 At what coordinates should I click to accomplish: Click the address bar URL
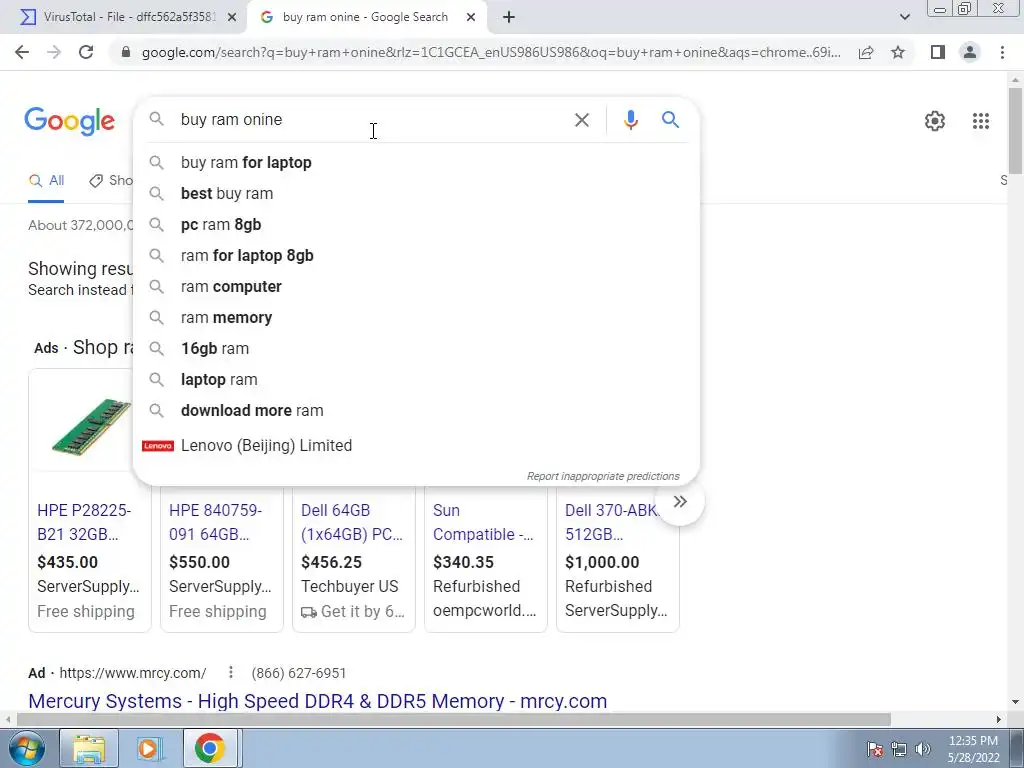490,52
